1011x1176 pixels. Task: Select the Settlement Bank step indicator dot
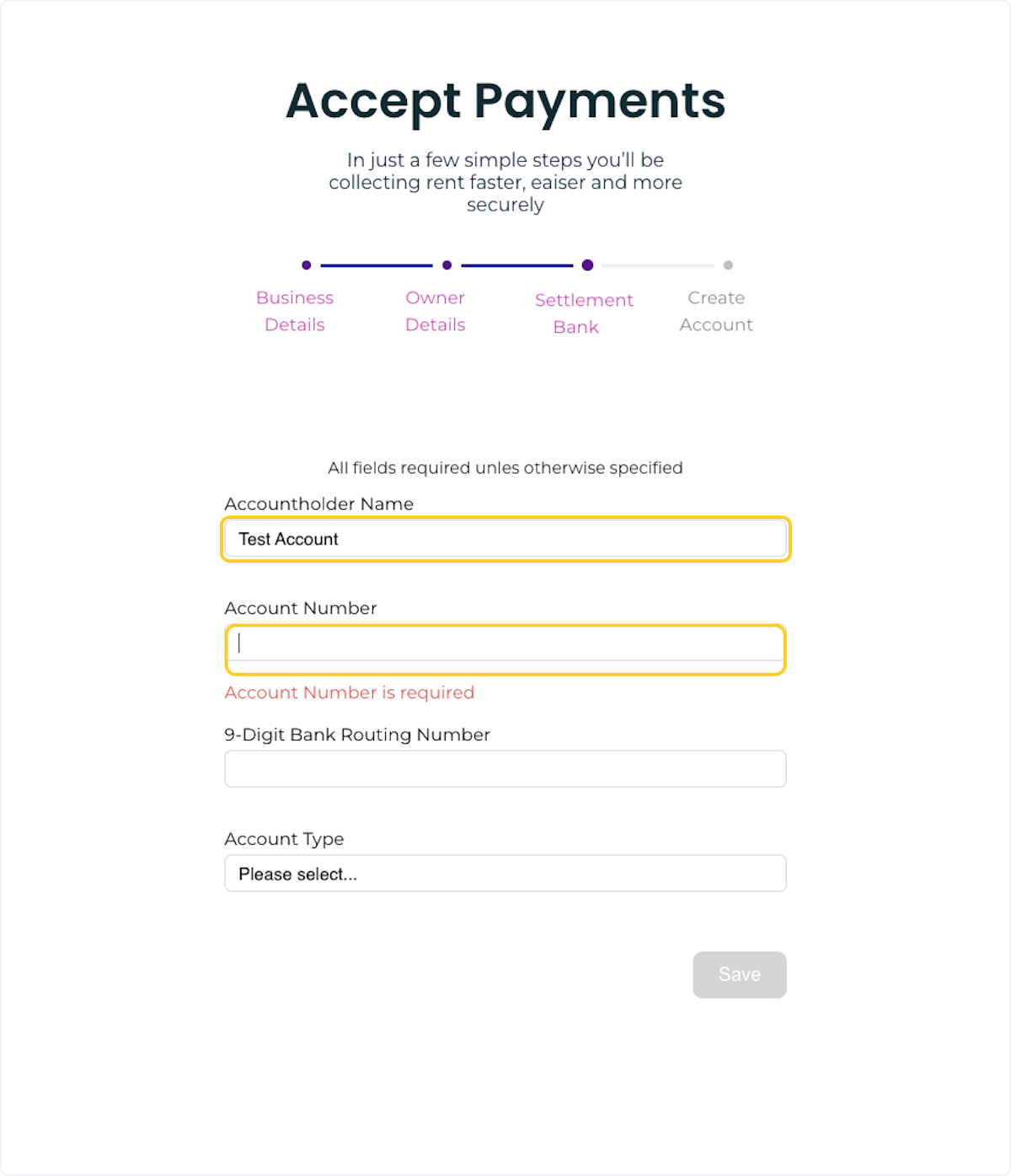587,265
